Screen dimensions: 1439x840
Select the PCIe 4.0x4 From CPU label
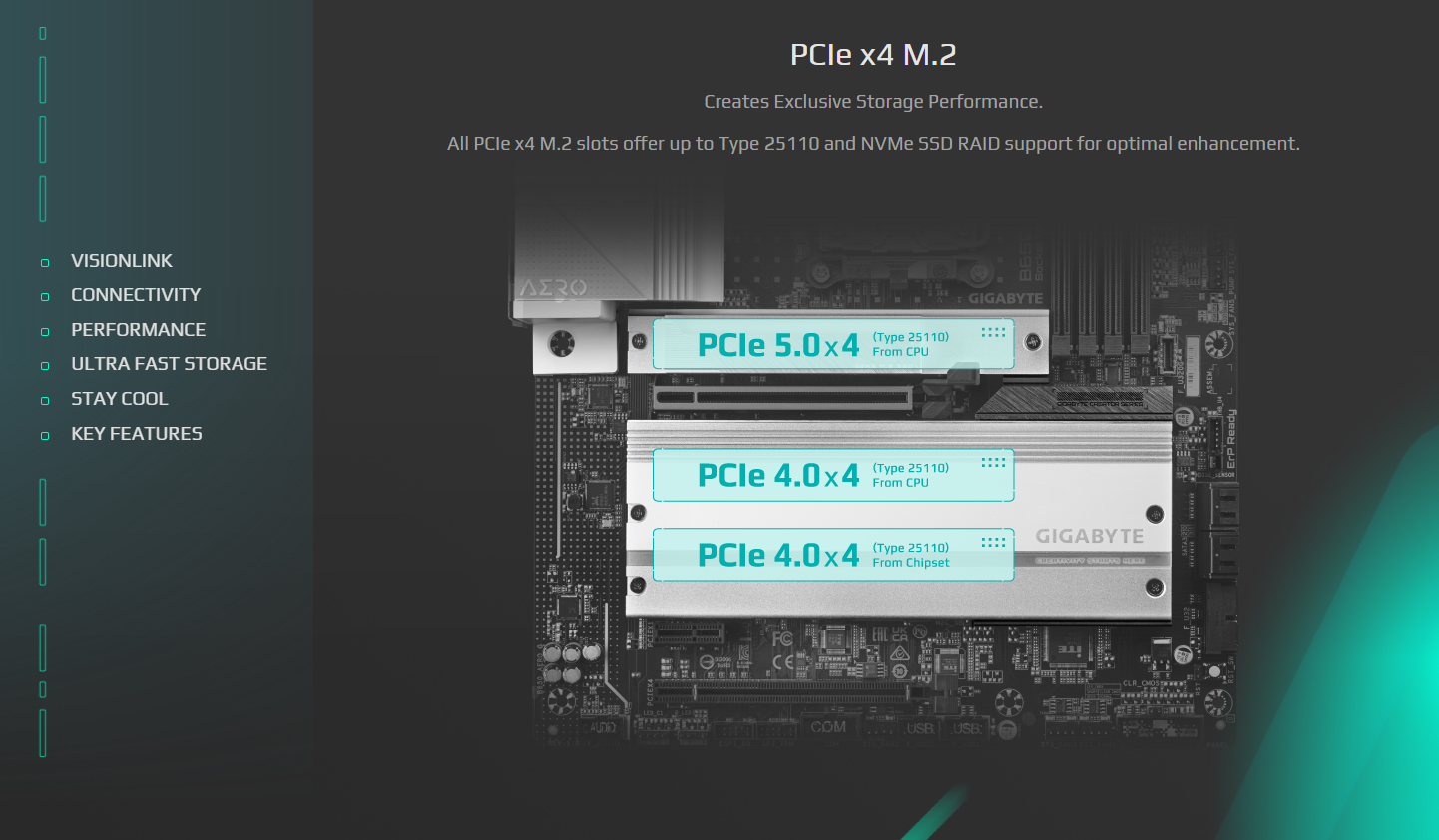[x=833, y=475]
